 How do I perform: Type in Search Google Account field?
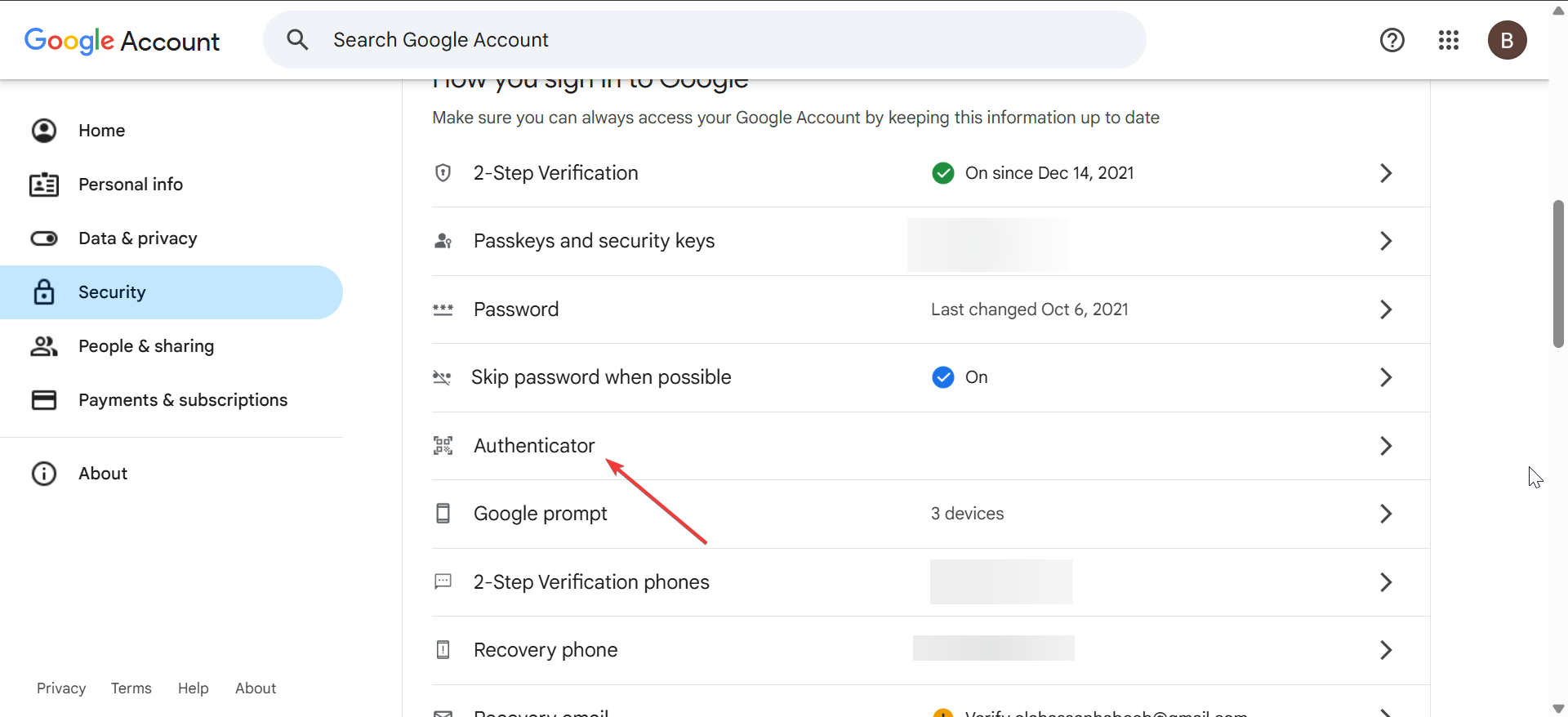coord(702,40)
